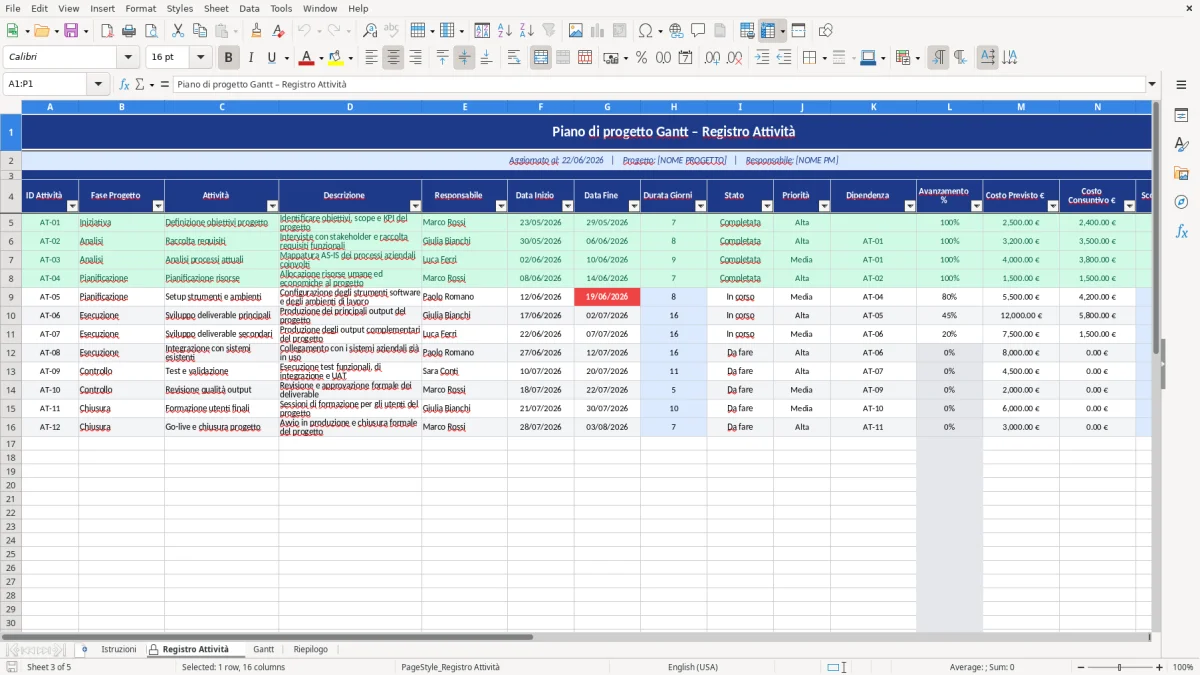Click the Draw Functions shapes icon
Image resolution: width=1200 pixels, height=675 pixels.
point(826,31)
